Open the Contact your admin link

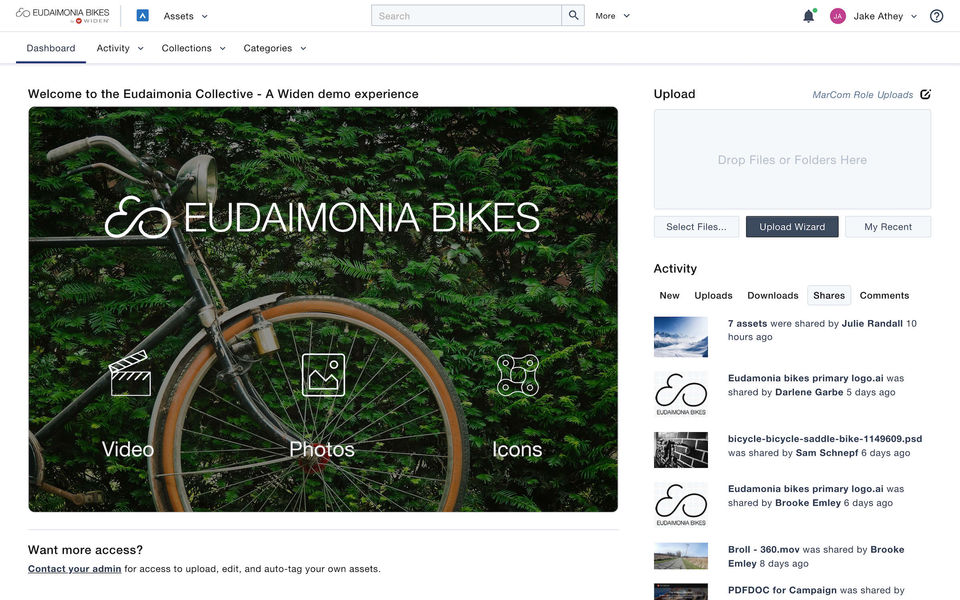(x=75, y=569)
